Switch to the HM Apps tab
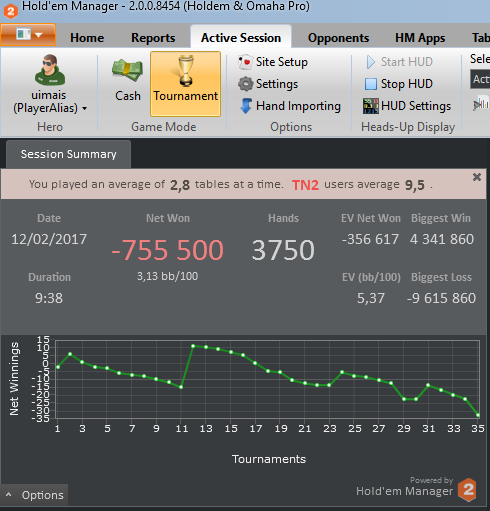The width and height of the screenshot is (490, 511). coord(420,38)
